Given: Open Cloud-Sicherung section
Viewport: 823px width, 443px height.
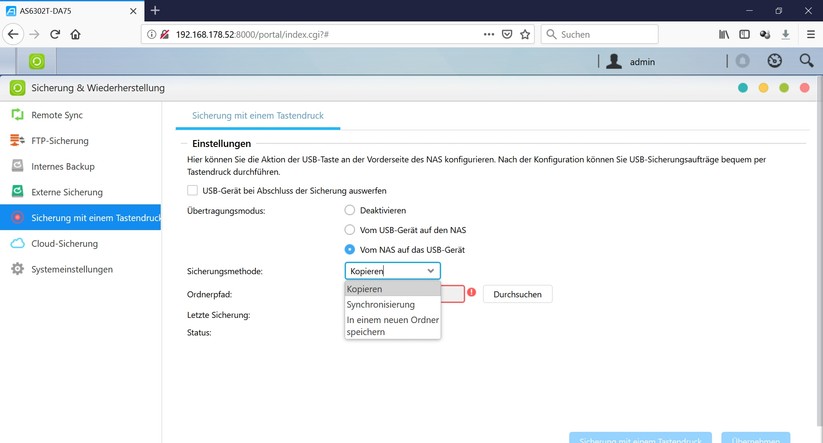Looking at the screenshot, I should click(x=64, y=244).
